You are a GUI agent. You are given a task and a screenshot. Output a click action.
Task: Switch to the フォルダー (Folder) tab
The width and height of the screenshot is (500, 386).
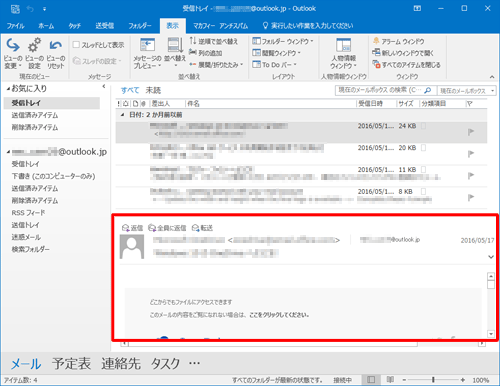[x=140, y=26]
